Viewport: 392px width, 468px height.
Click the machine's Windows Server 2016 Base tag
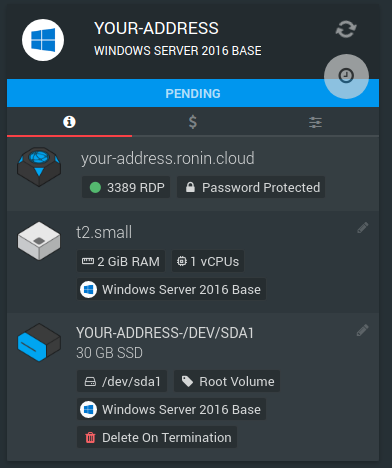(x=171, y=289)
